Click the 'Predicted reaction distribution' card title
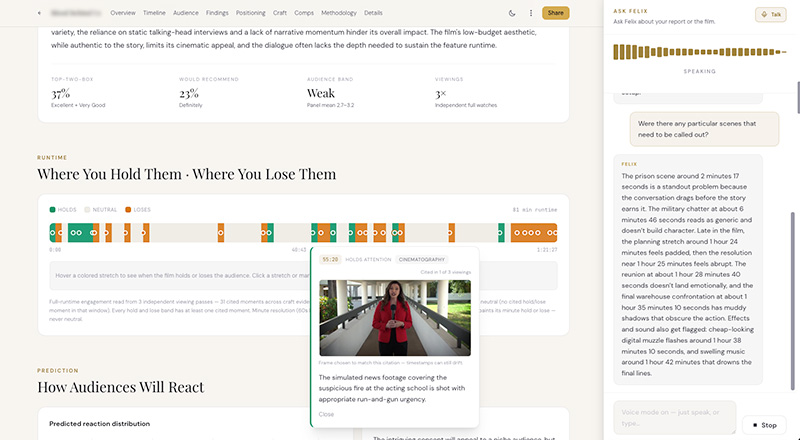 99,424
